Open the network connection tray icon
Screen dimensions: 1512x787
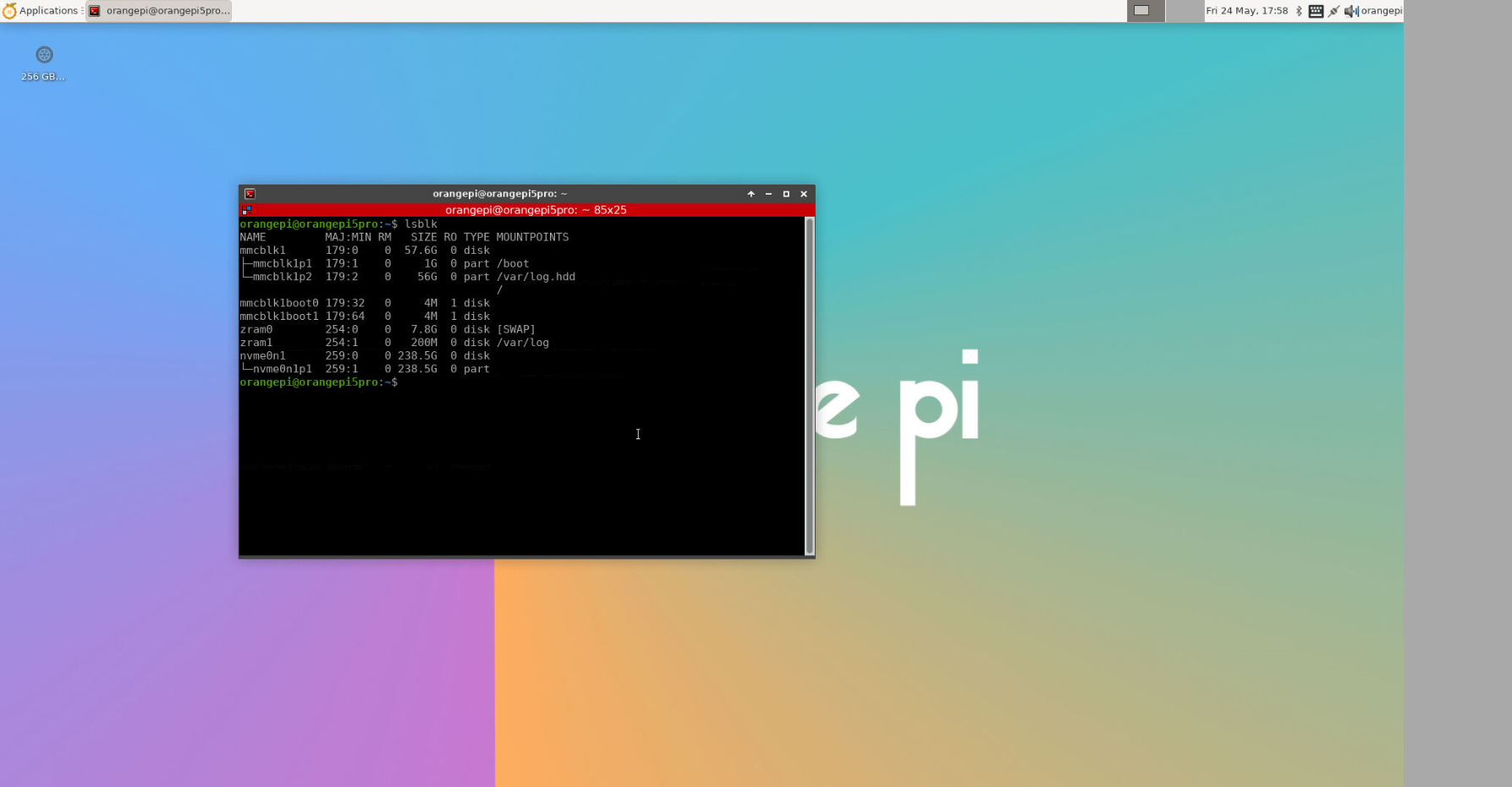point(1333,11)
